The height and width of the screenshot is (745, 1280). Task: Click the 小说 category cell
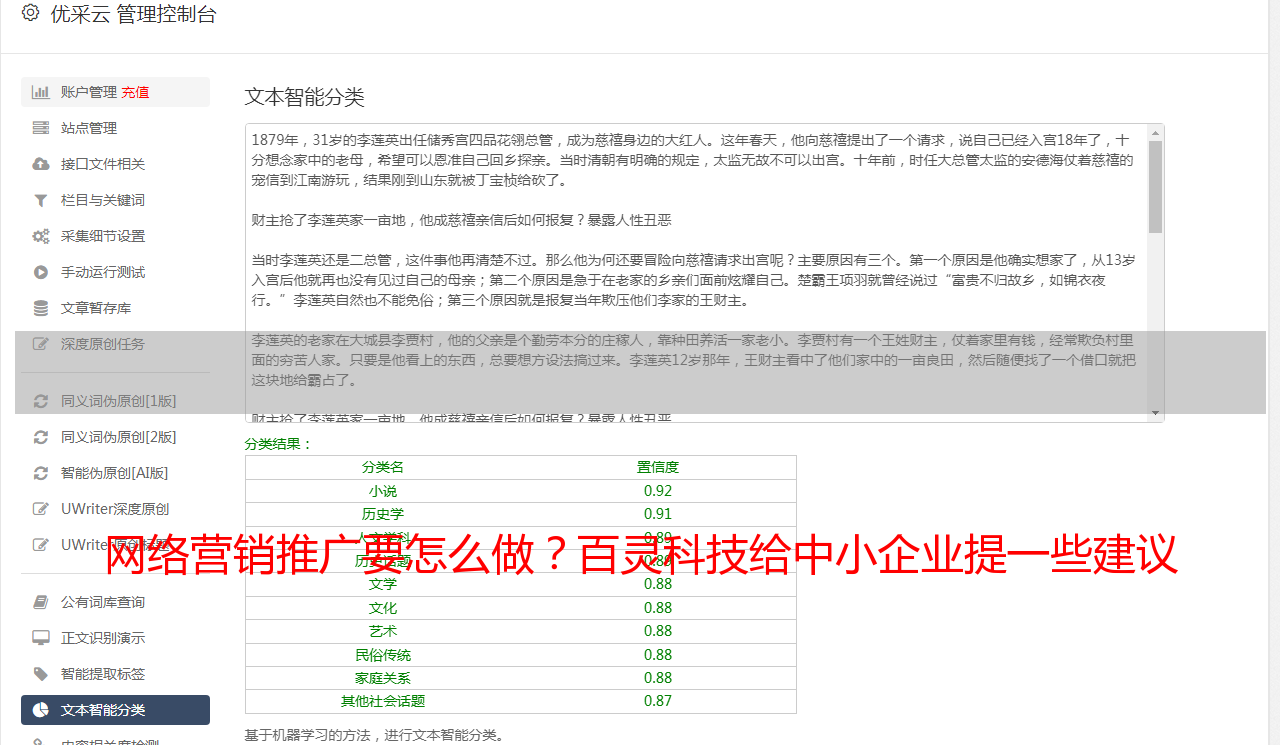[x=383, y=491]
